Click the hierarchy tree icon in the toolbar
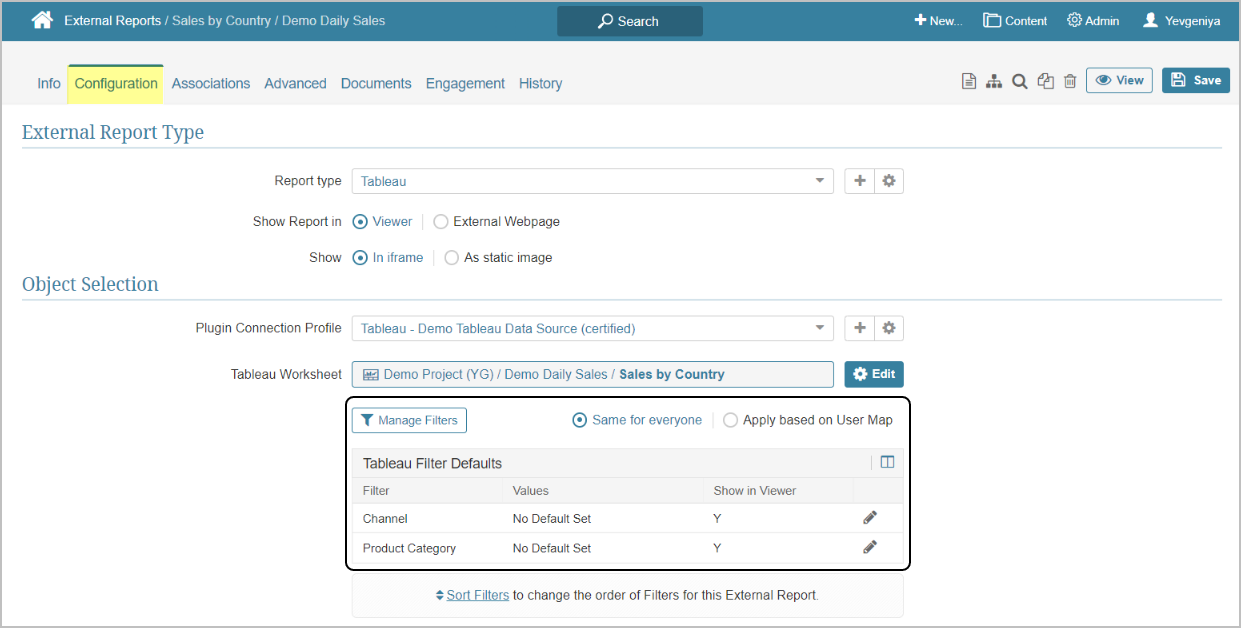 (x=994, y=82)
